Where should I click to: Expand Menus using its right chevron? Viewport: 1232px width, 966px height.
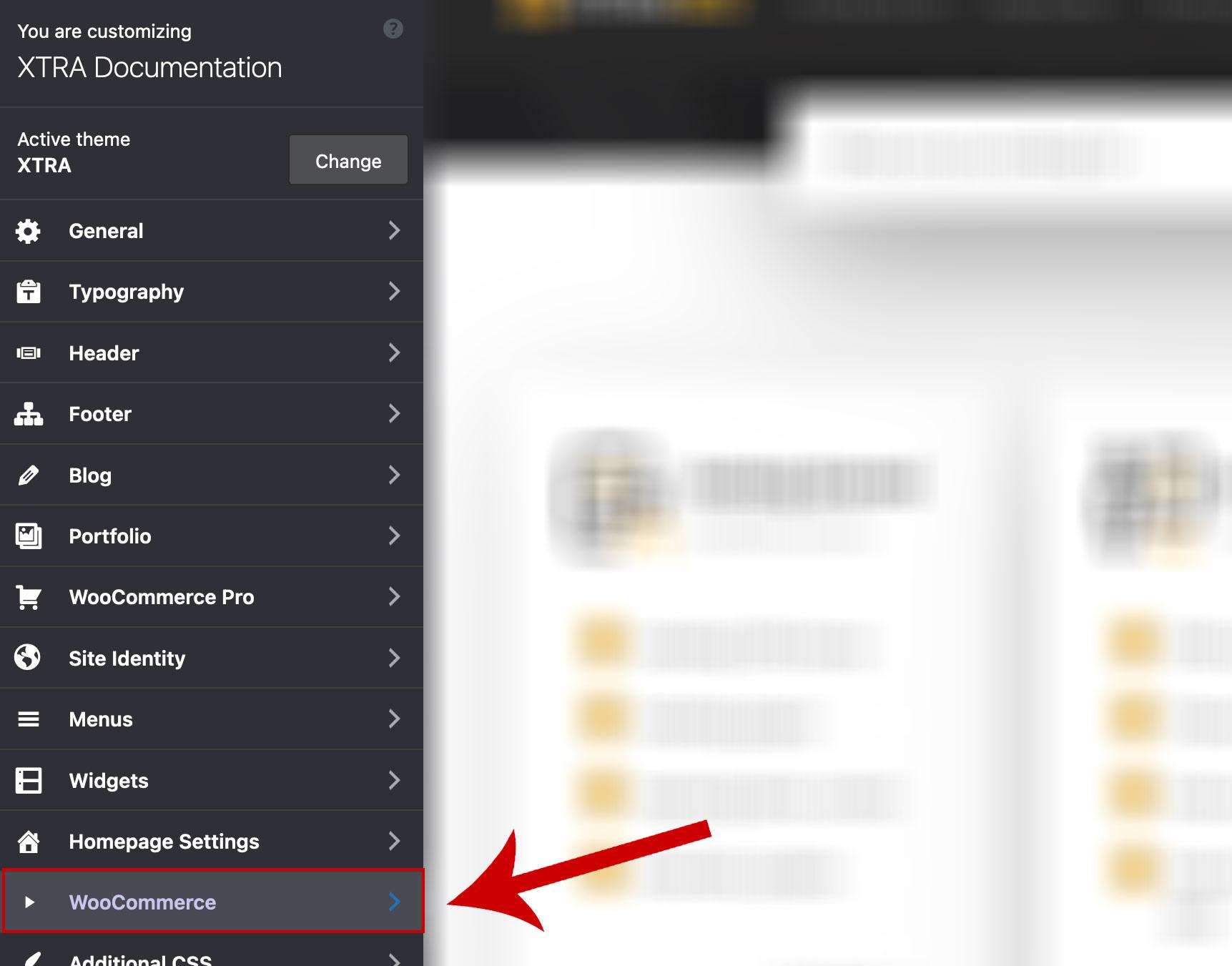pos(394,719)
